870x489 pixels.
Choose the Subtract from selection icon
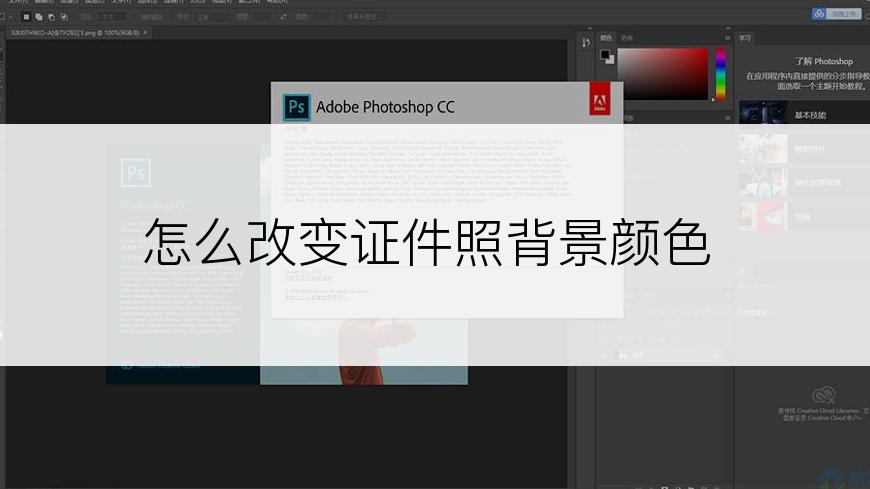pos(52,17)
